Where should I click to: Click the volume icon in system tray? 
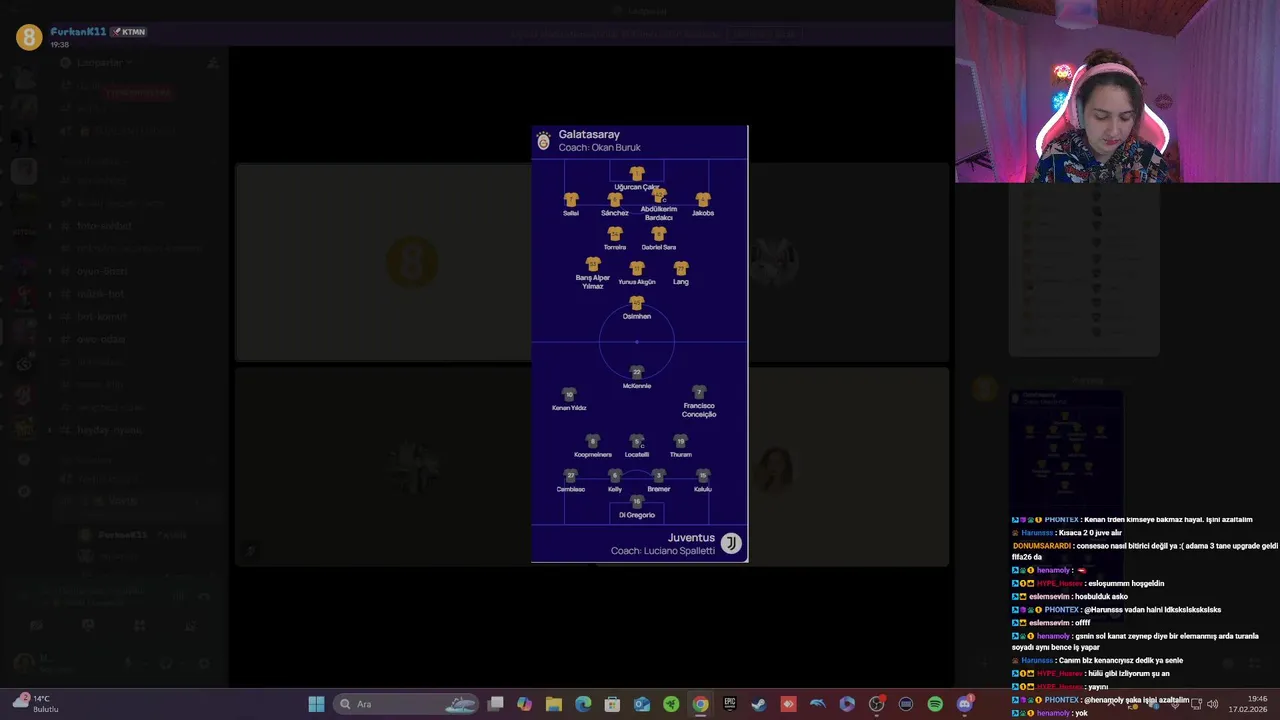pos(1212,704)
